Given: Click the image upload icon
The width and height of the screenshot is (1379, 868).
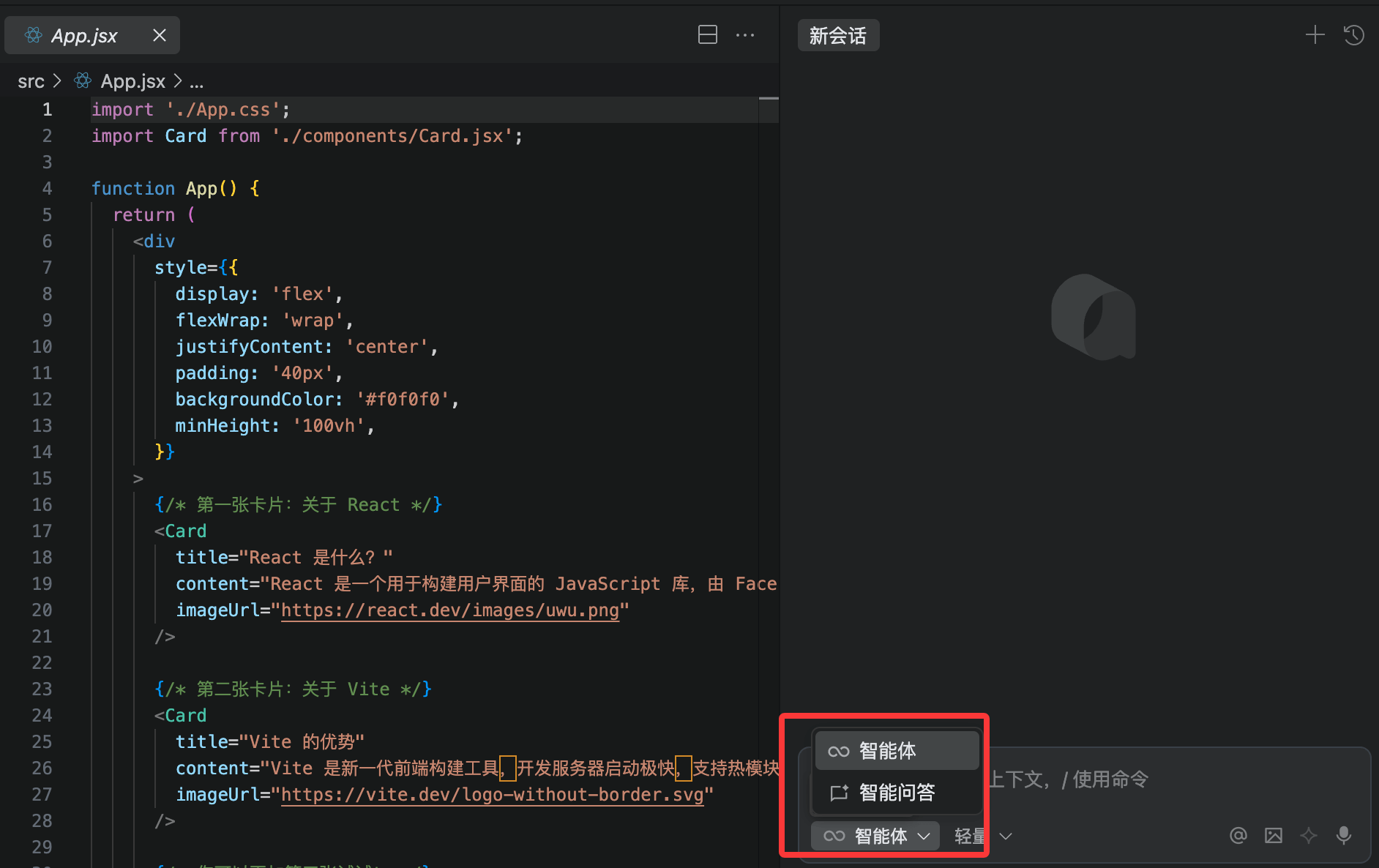Looking at the screenshot, I should pos(1274,836).
